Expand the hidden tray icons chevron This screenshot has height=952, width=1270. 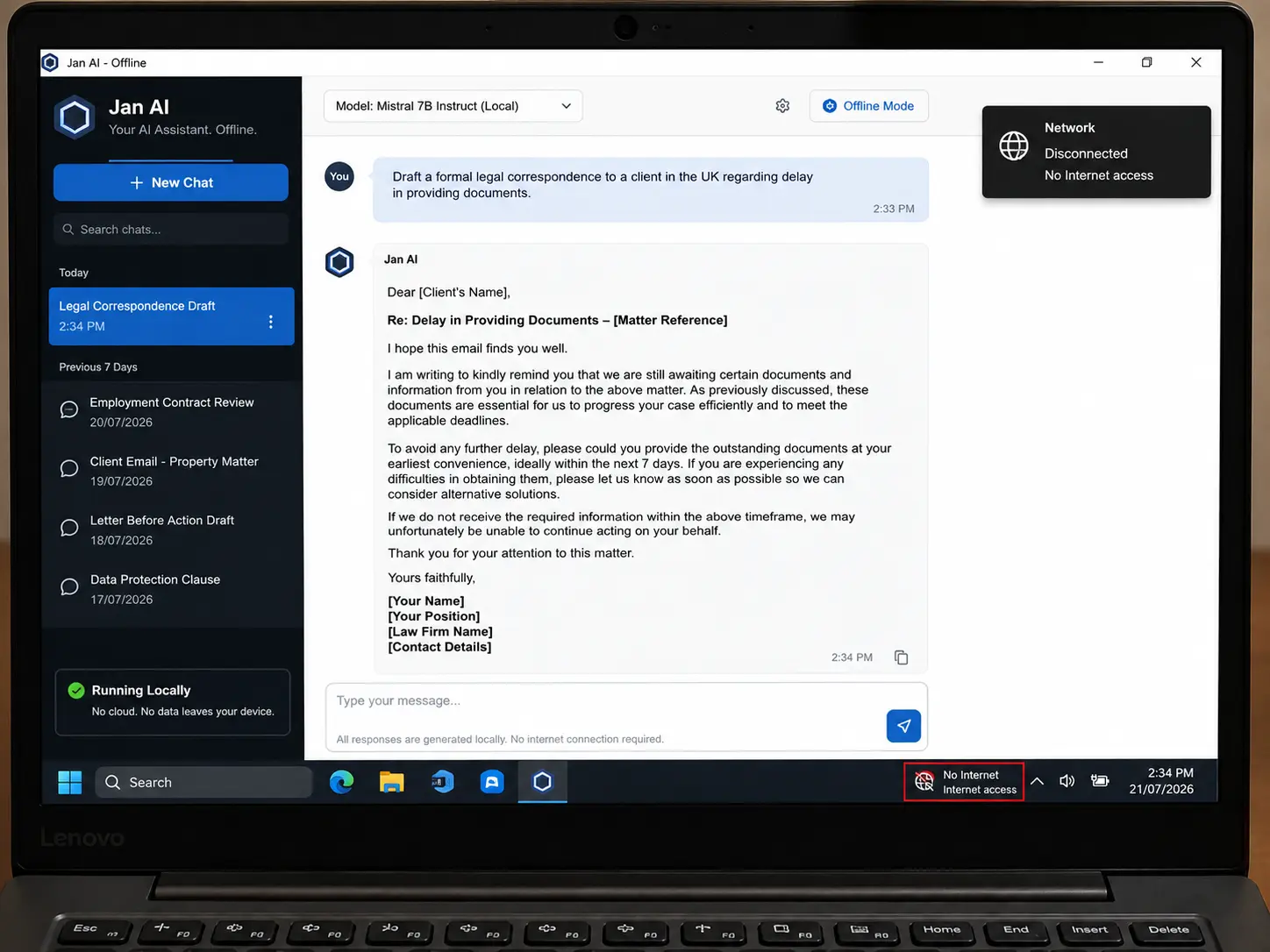point(1037,781)
